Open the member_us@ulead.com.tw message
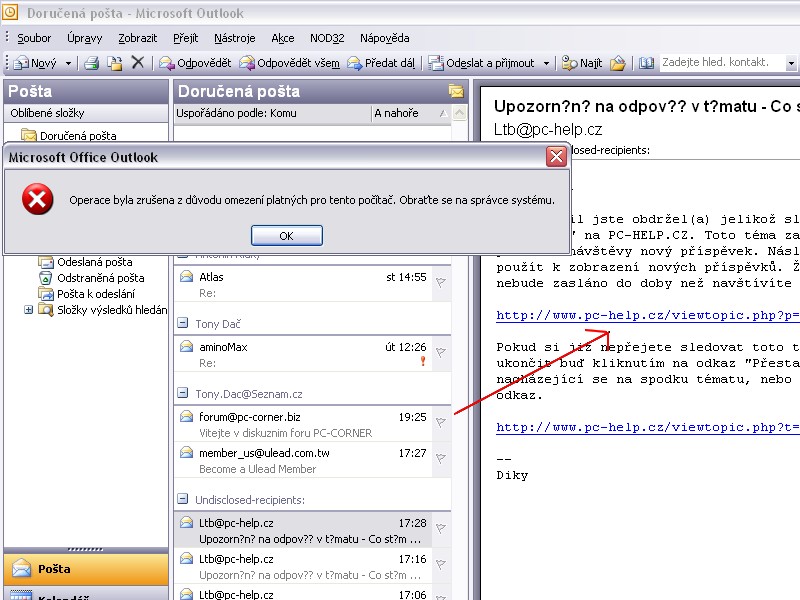This screenshot has height=600, width=800. (305, 460)
